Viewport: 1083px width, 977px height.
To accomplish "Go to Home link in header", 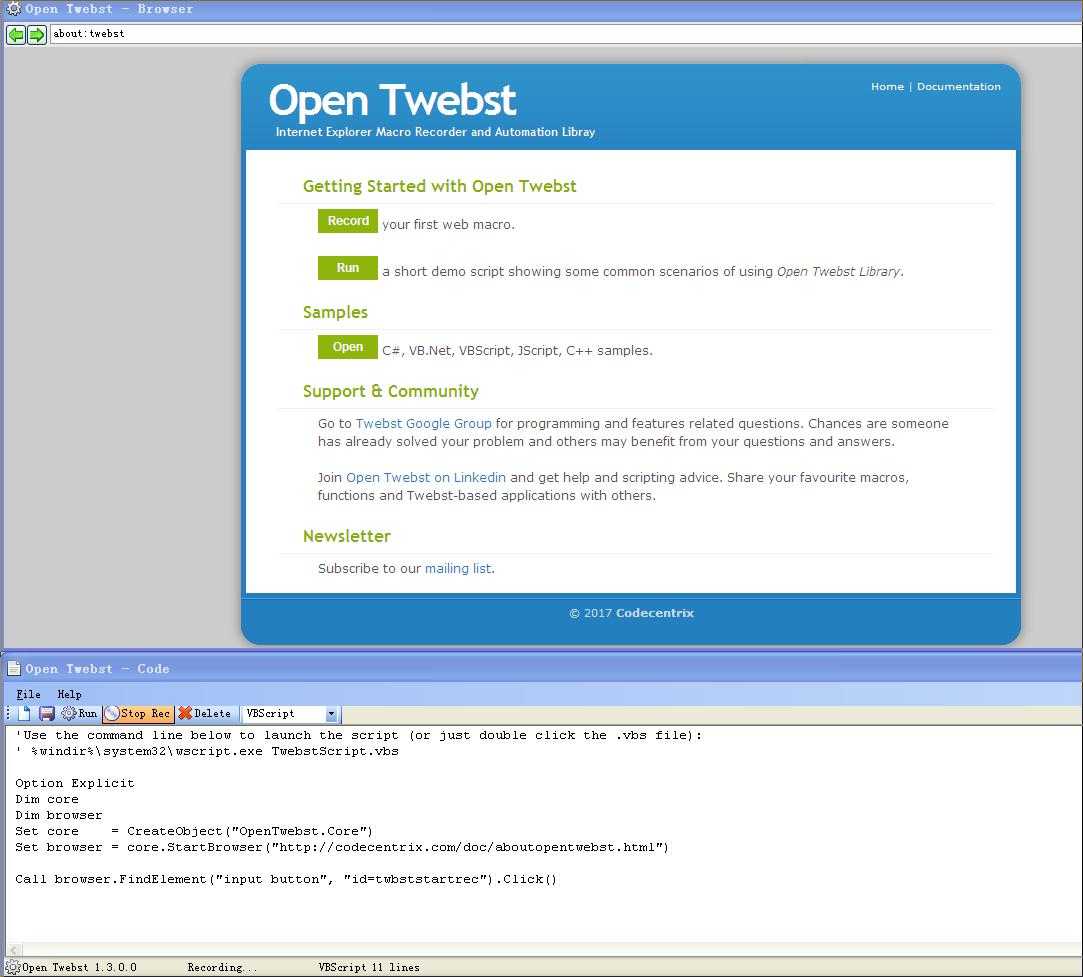I will click(x=887, y=86).
